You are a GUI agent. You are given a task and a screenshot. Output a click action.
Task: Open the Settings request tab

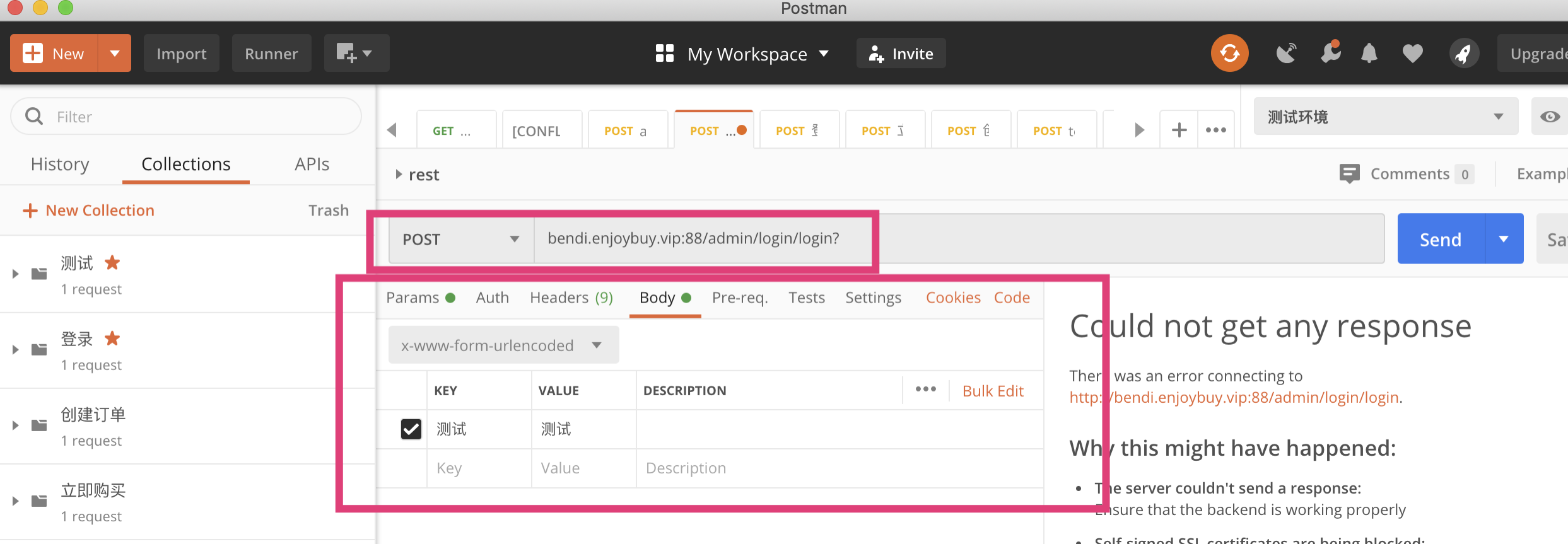click(x=873, y=298)
